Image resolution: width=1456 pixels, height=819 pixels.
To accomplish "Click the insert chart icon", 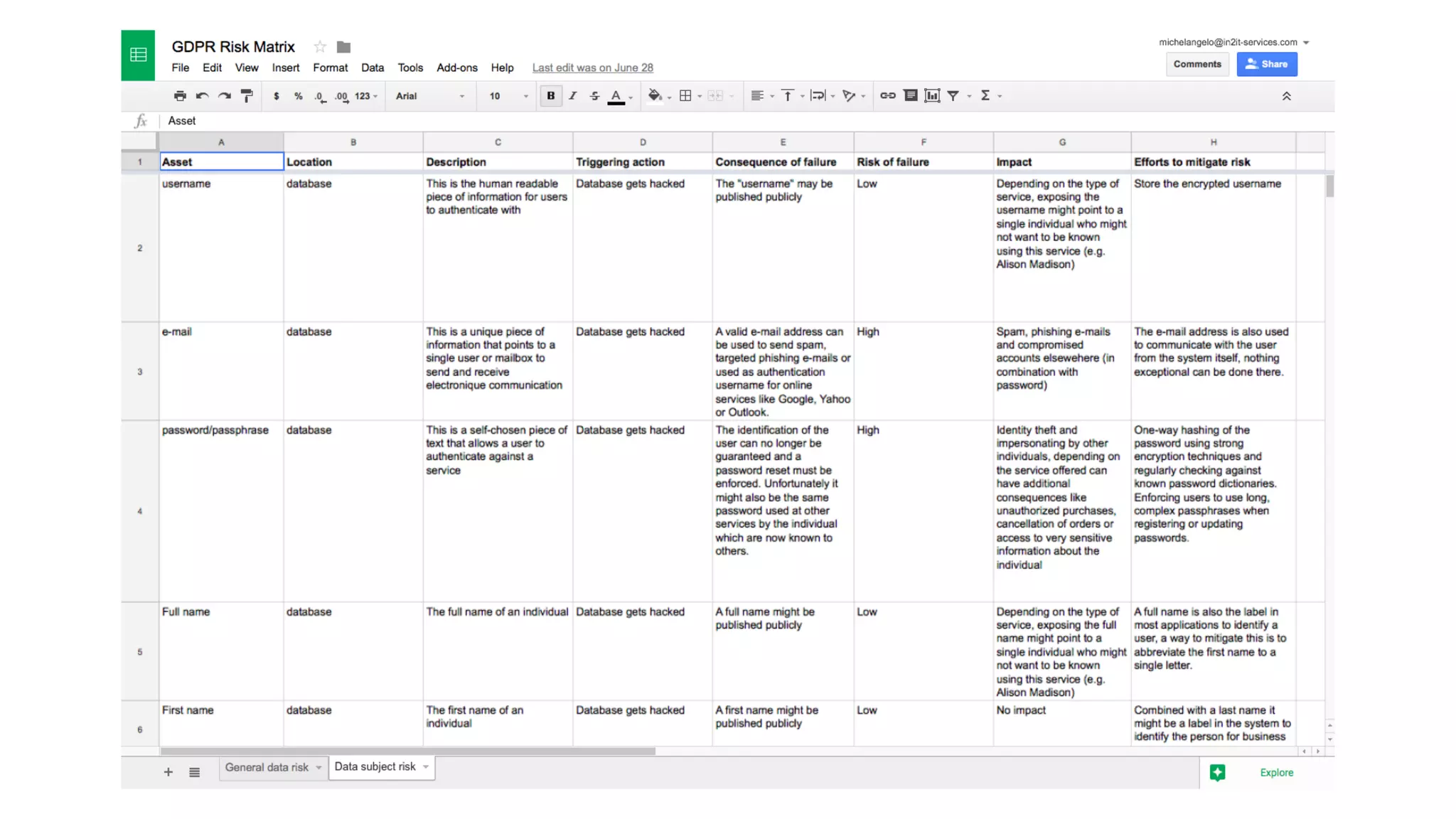I will [932, 96].
